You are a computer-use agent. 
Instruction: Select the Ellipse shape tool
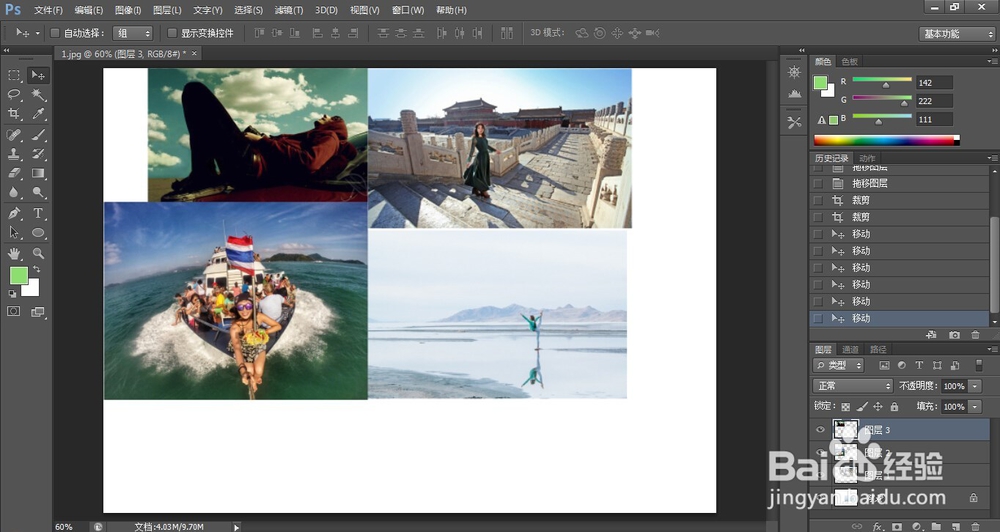(x=38, y=232)
